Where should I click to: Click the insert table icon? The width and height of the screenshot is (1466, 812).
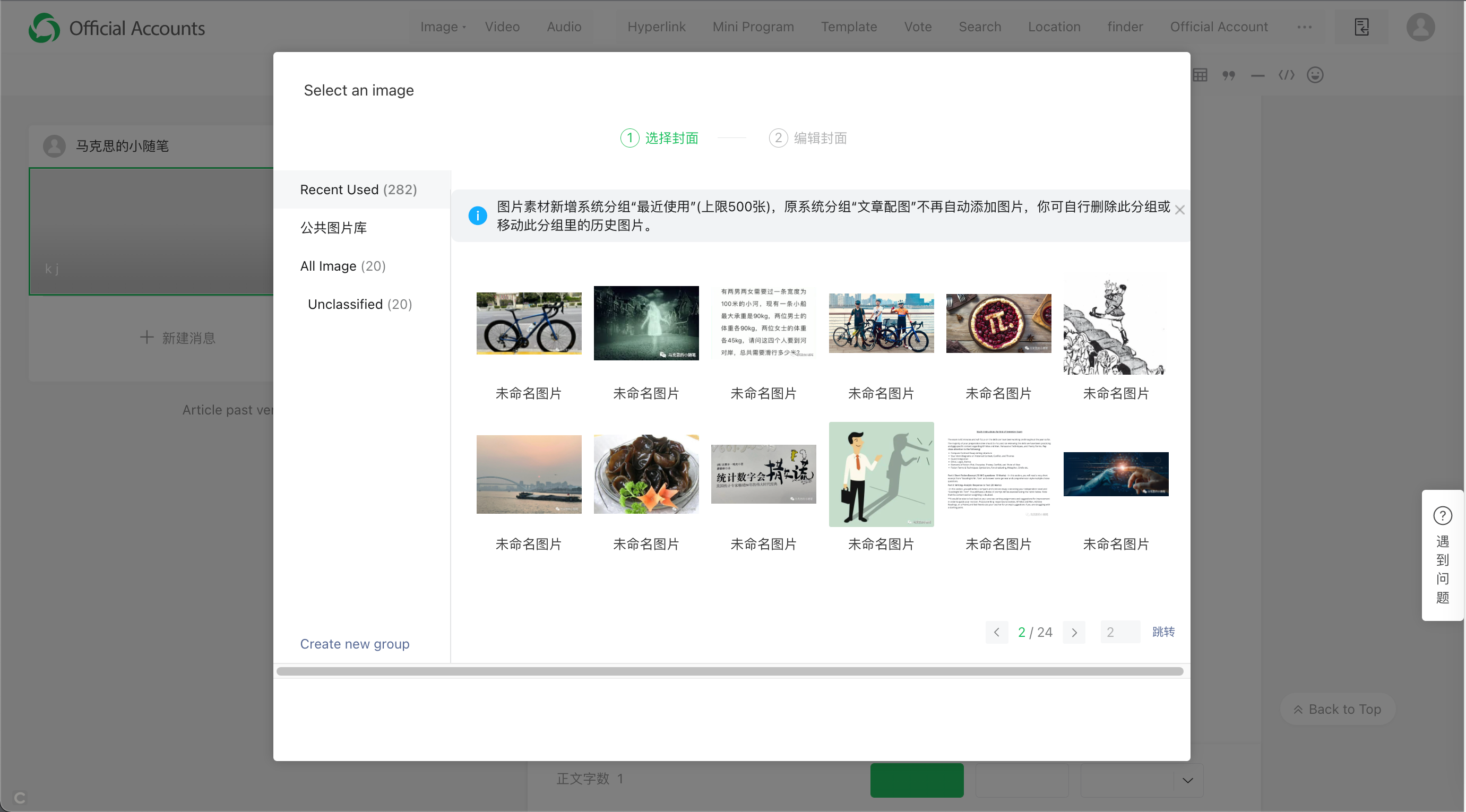[x=1200, y=75]
